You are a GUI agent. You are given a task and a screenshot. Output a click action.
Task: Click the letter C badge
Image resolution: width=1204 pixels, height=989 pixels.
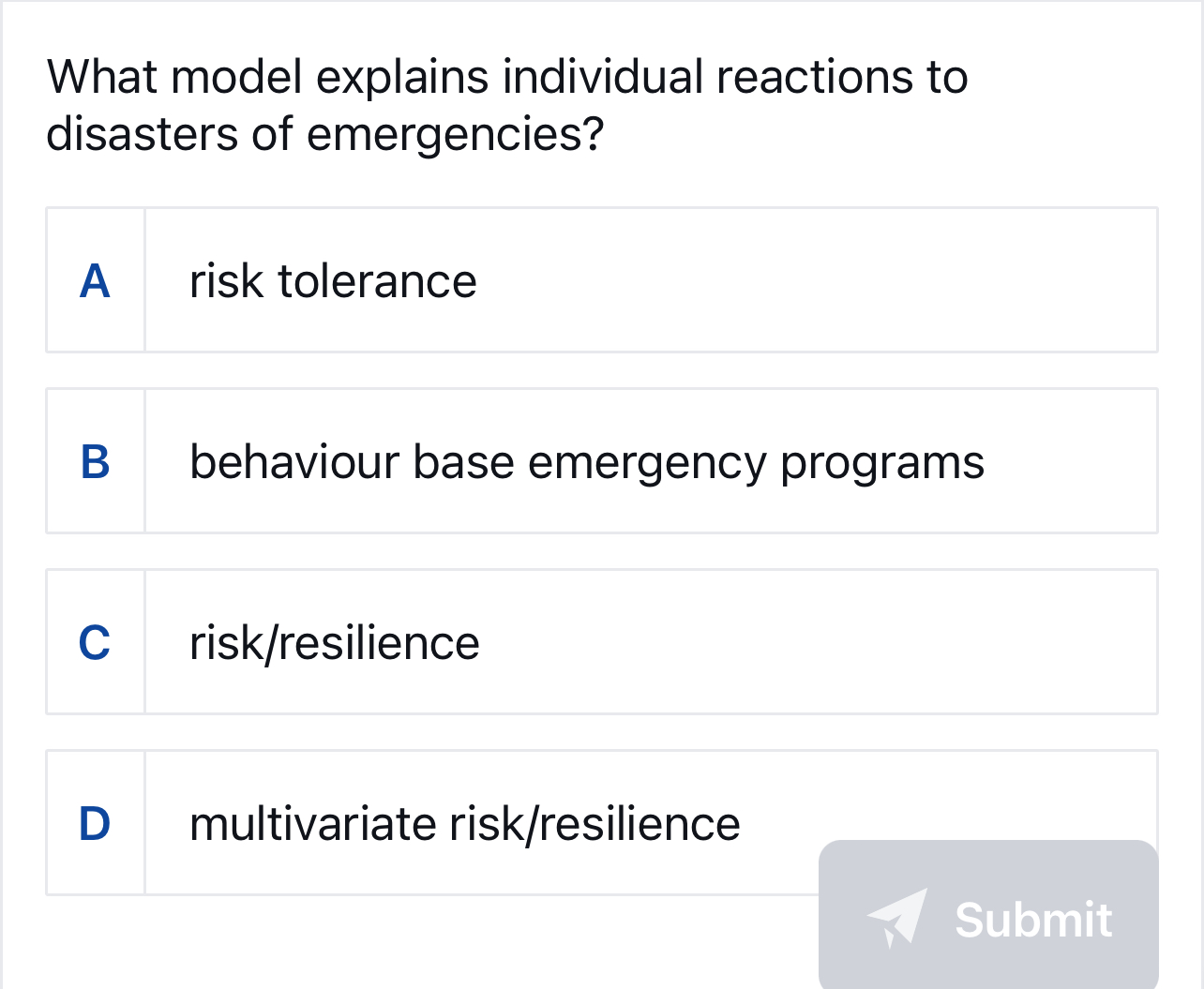[x=95, y=641]
